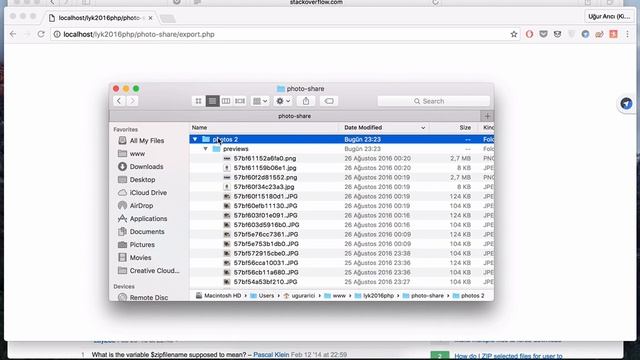Click photo-share in path bar
Image resolution: width=640 pixels, height=360 pixels.
click(423, 296)
